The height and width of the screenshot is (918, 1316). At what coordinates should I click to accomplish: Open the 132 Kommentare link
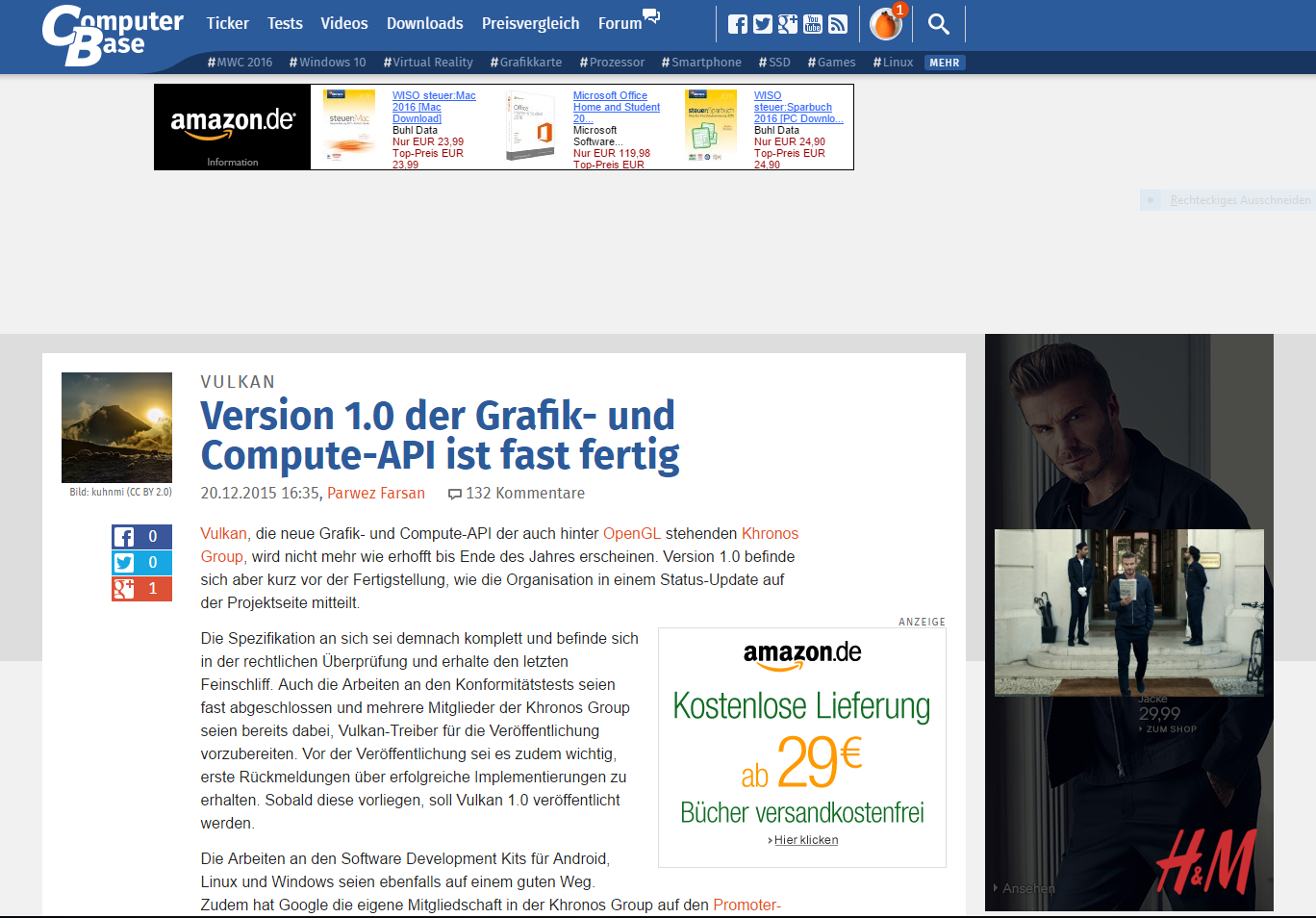[525, 494]
